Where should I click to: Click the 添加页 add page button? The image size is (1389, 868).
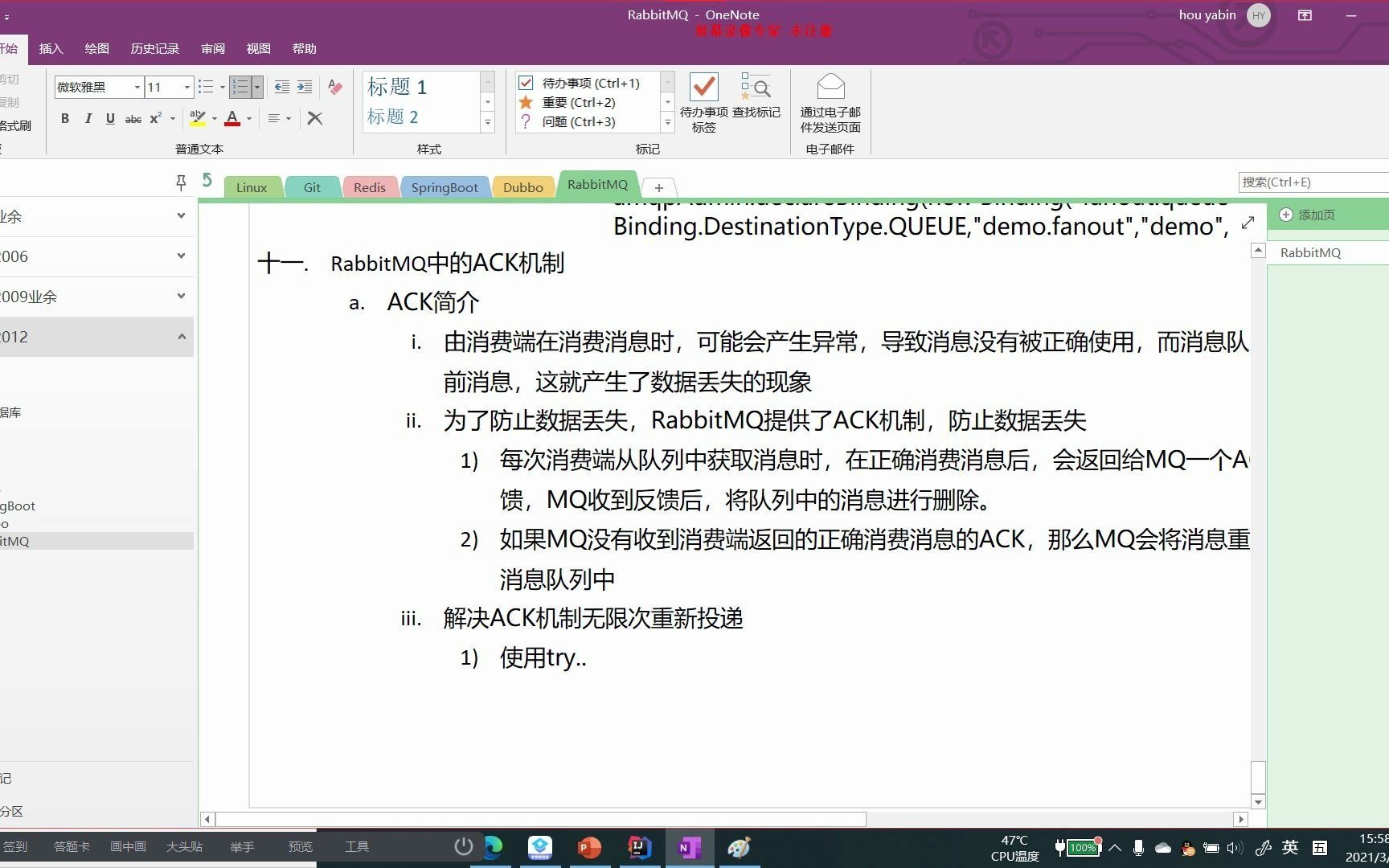[1307, 215]
